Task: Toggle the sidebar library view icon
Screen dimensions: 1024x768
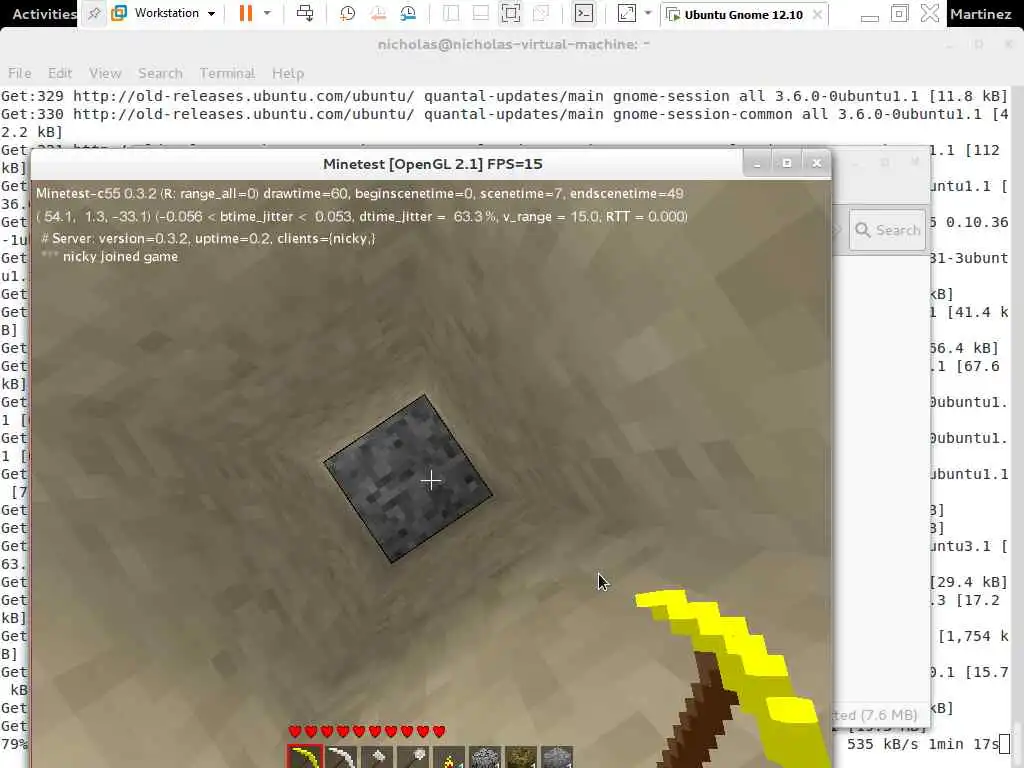Action: click(451, 13)
